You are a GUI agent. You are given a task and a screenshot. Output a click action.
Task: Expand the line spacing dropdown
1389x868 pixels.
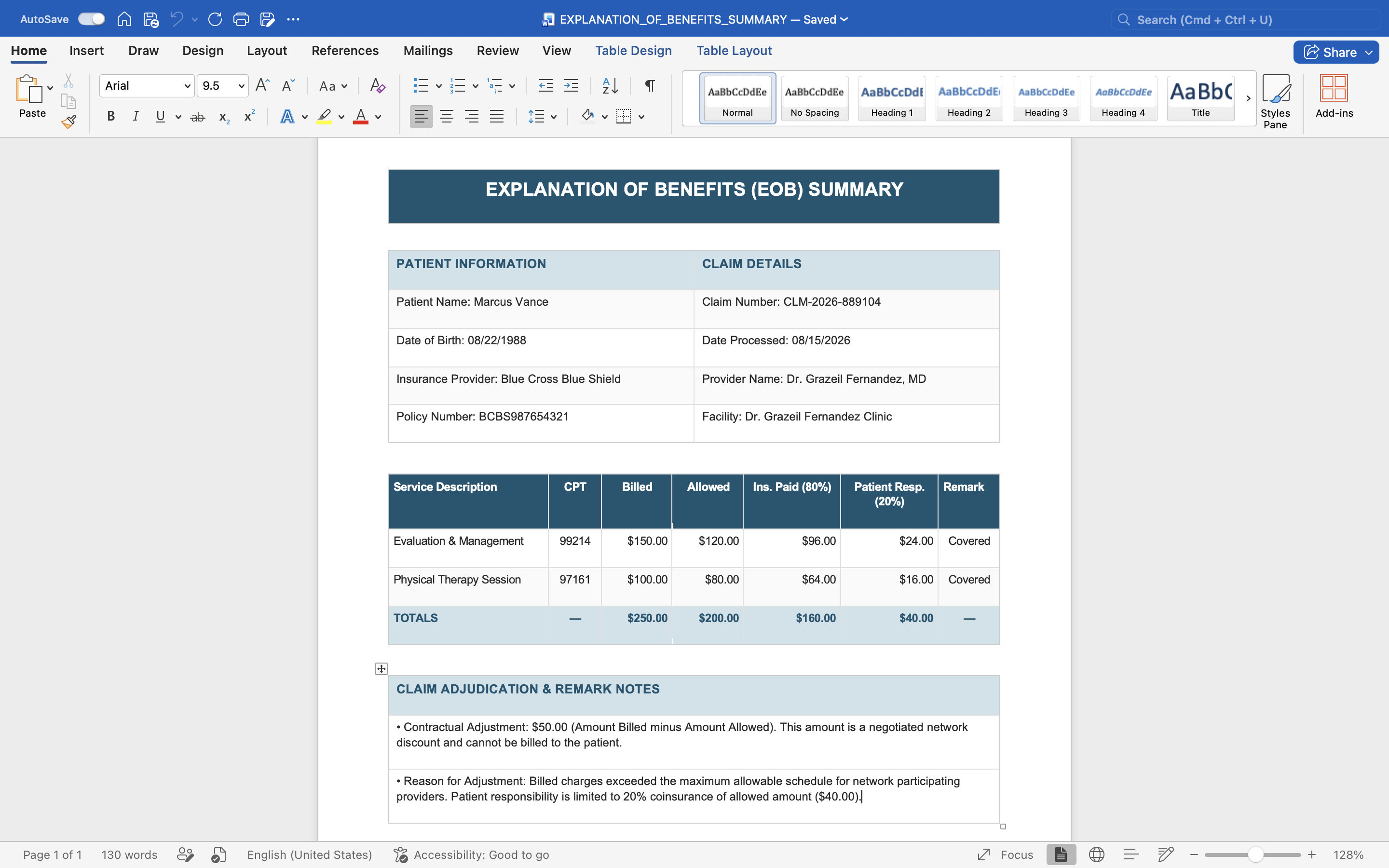click(553, 117)
